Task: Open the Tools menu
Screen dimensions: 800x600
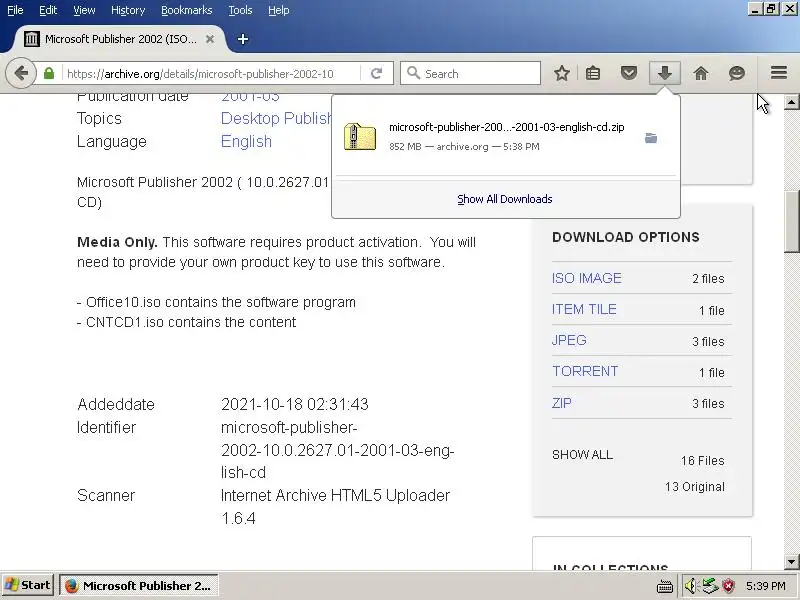Action: coord(240,10)
